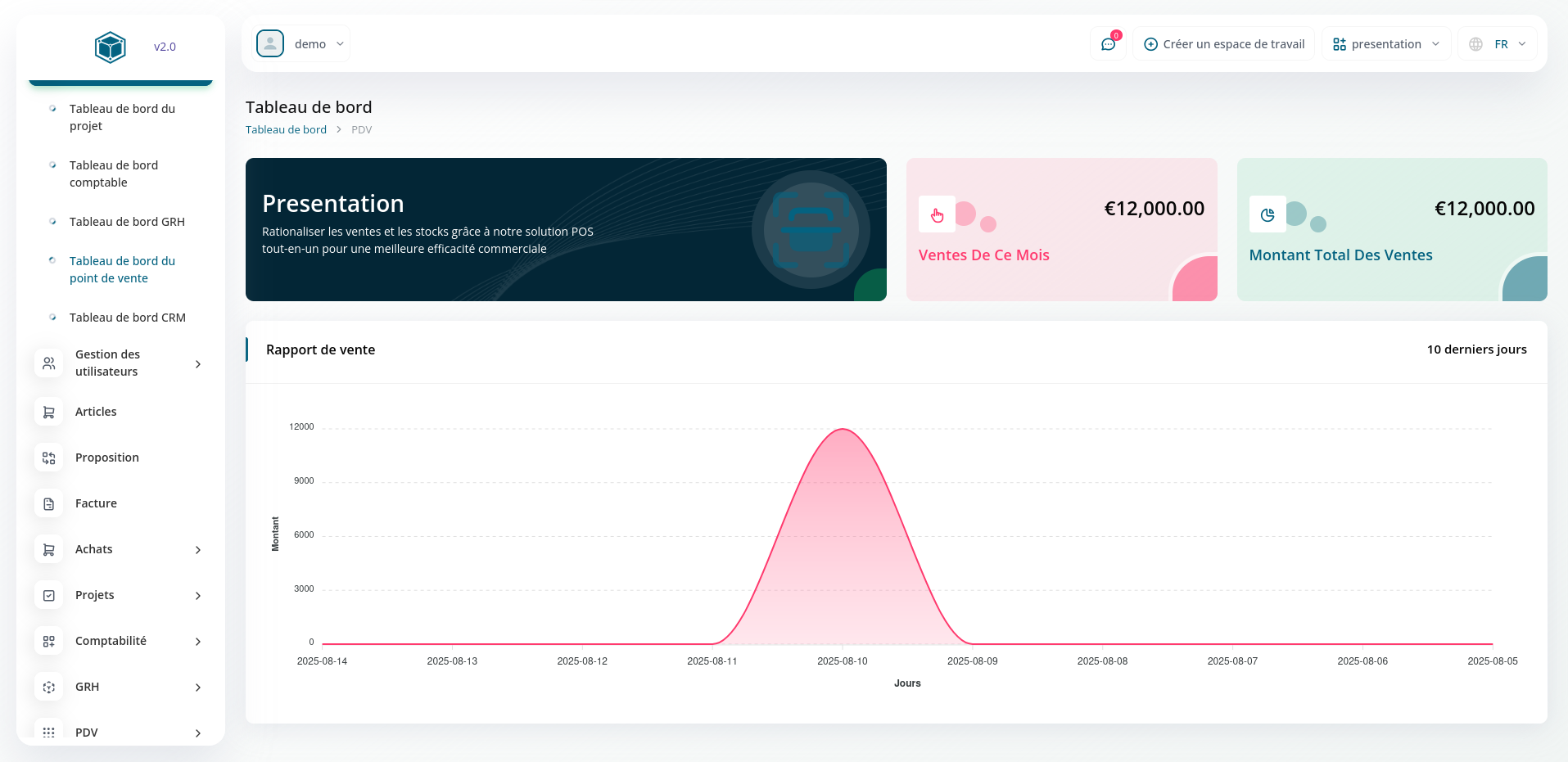Expand the Achats submenu chevron
The image size is (1568, 762).
pyautogui.click(x=198, y=550)
